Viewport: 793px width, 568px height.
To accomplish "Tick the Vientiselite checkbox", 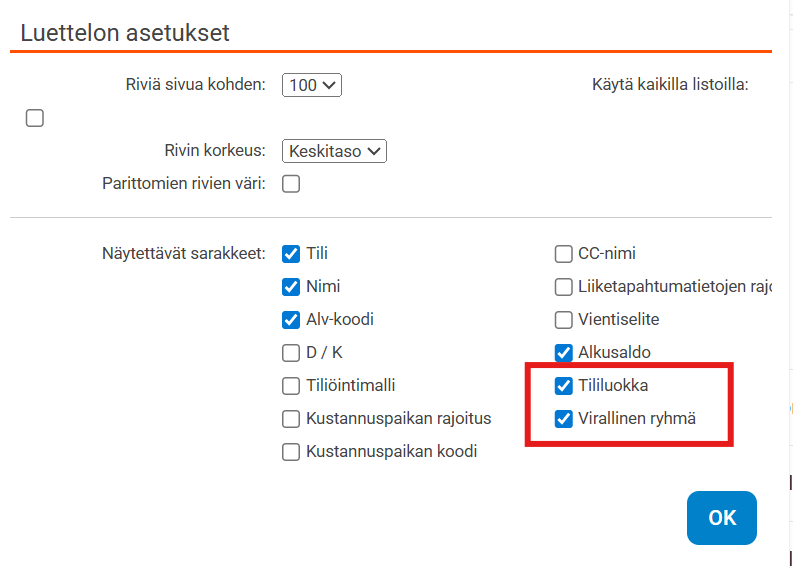I will (563, 320).
